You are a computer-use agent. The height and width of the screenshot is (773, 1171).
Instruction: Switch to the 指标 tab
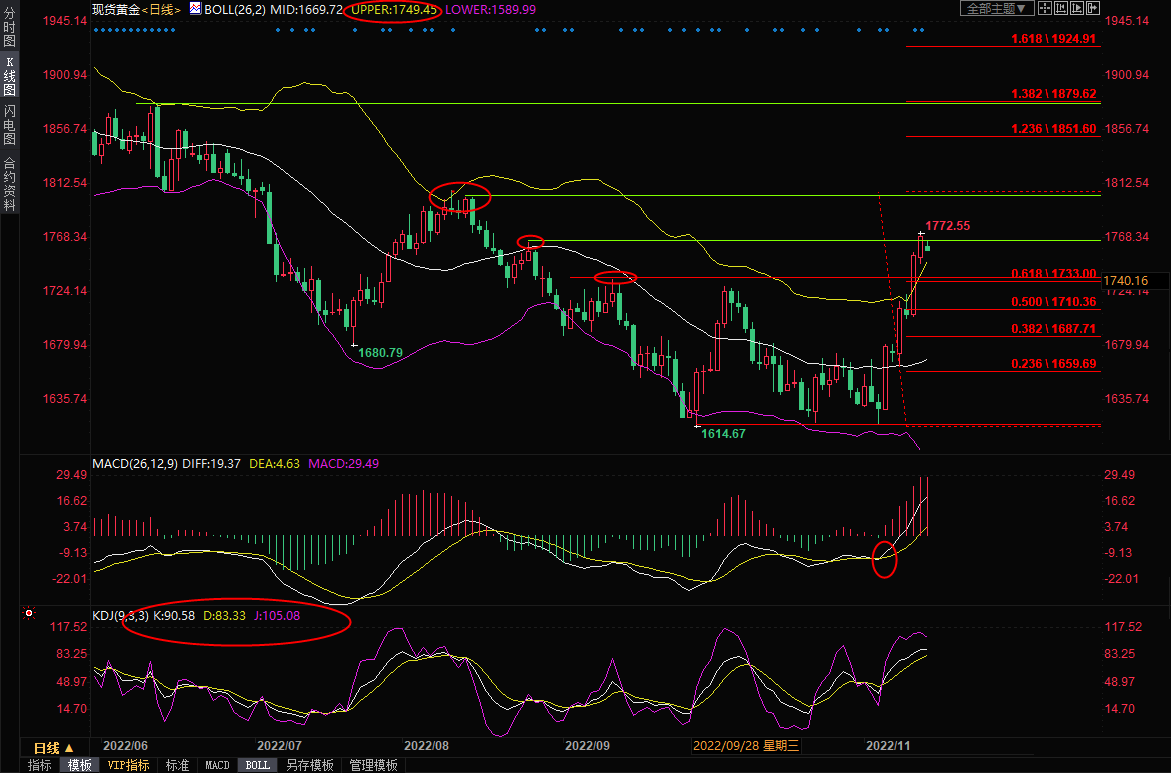click(x=40, y=765)
